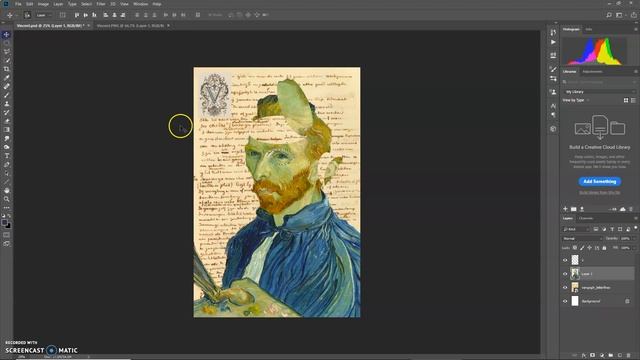This screenshot has width=640, height=360.
Task: Toggle Show Transform Controls checkbox
Action: (x=62, y=15)
